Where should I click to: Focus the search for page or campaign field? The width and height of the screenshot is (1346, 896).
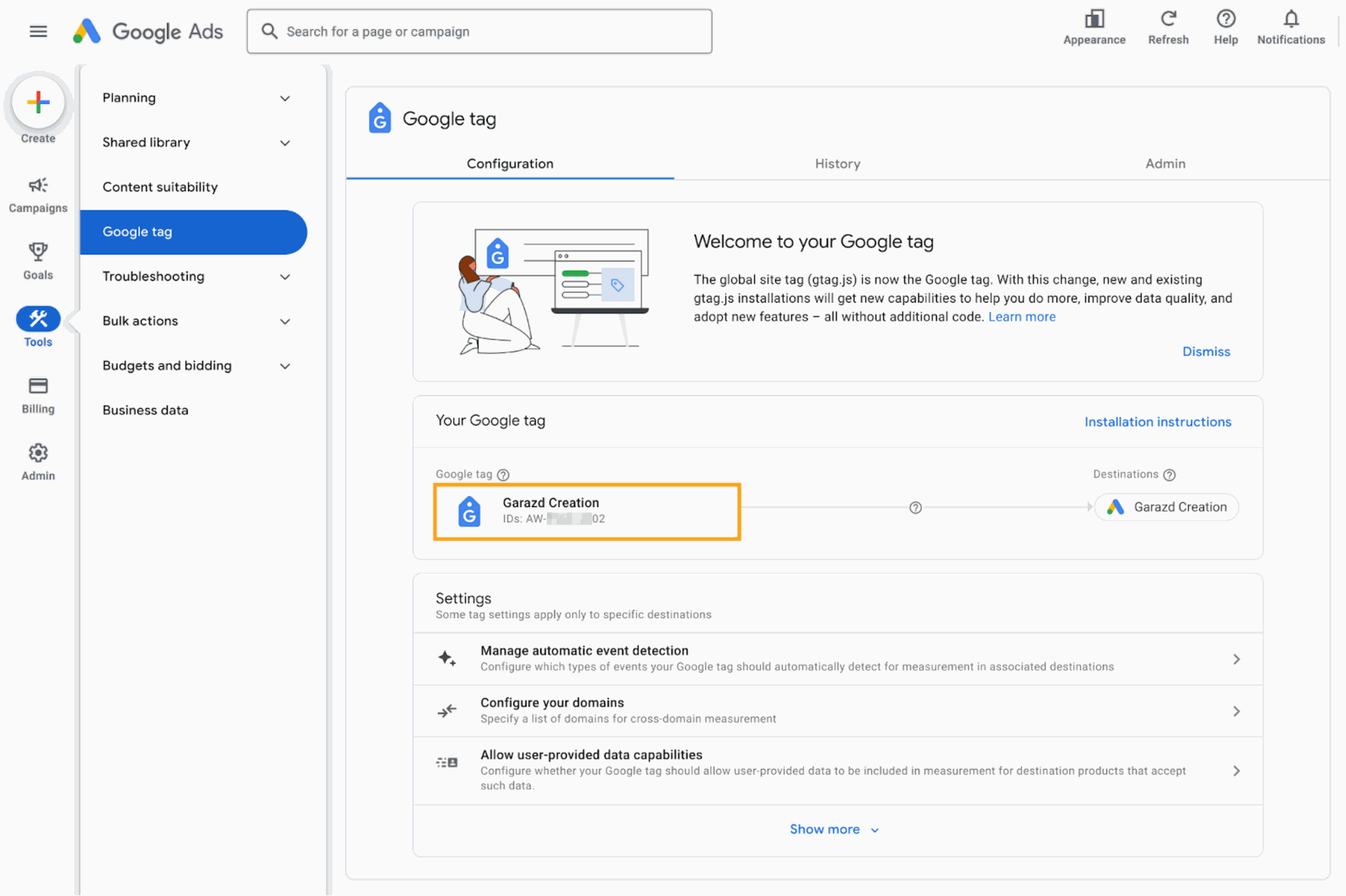coord(480,32)
